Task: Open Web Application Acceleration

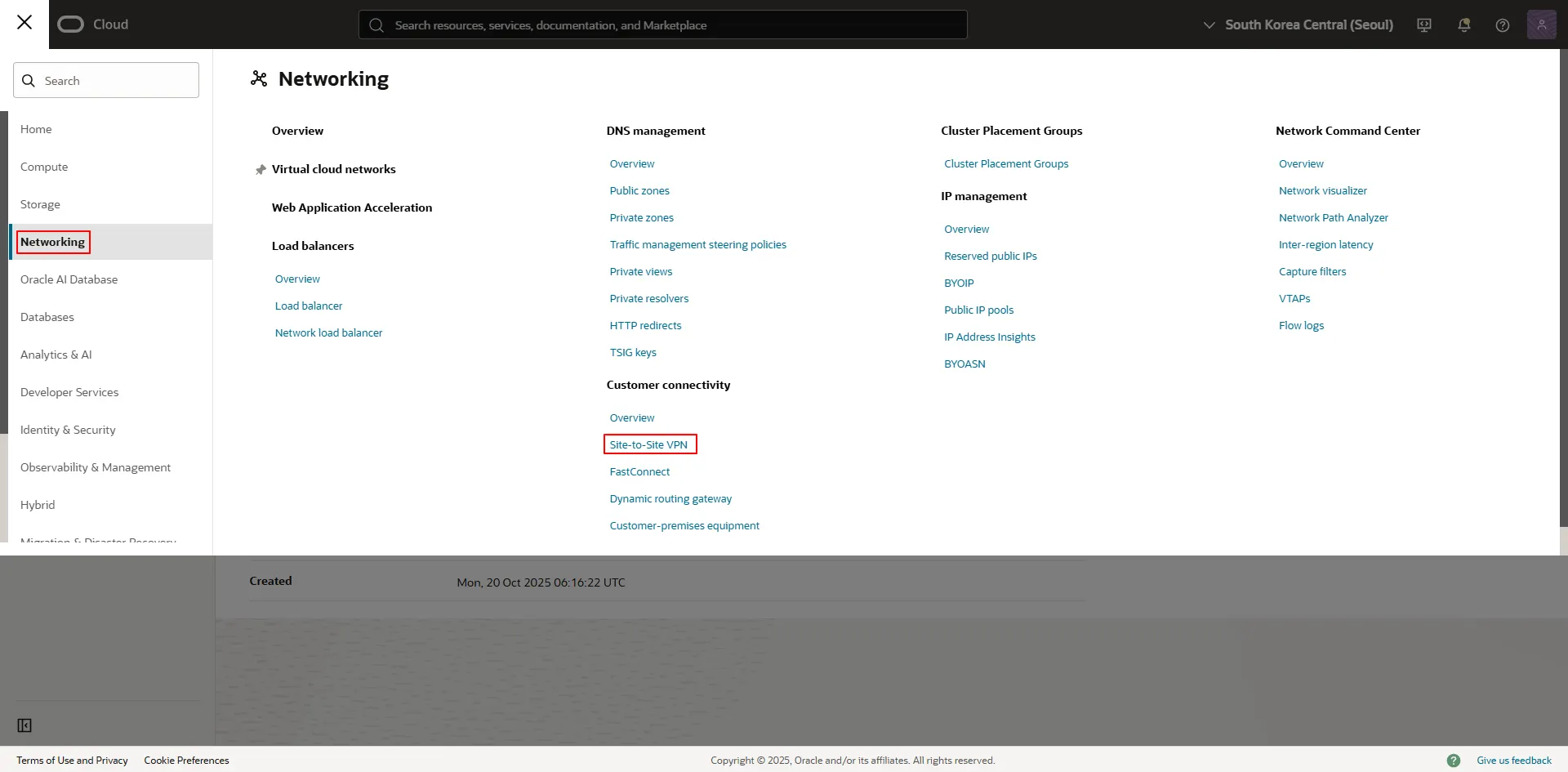Action: click(x=352, y=208)
